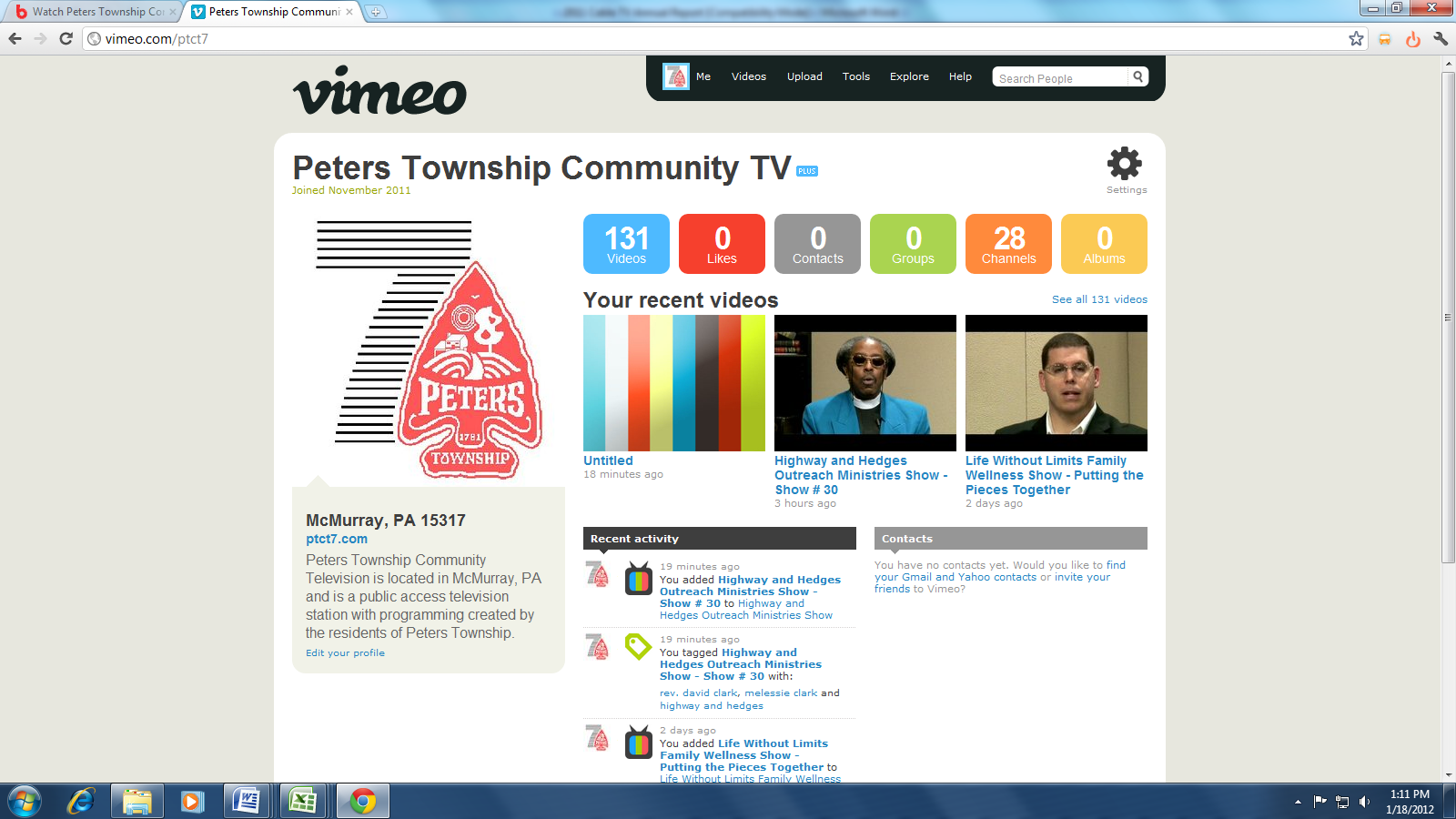The image size is (1456, 819).
Task: Open the Life Without Limits video thumbnail
Action: 1057,383
